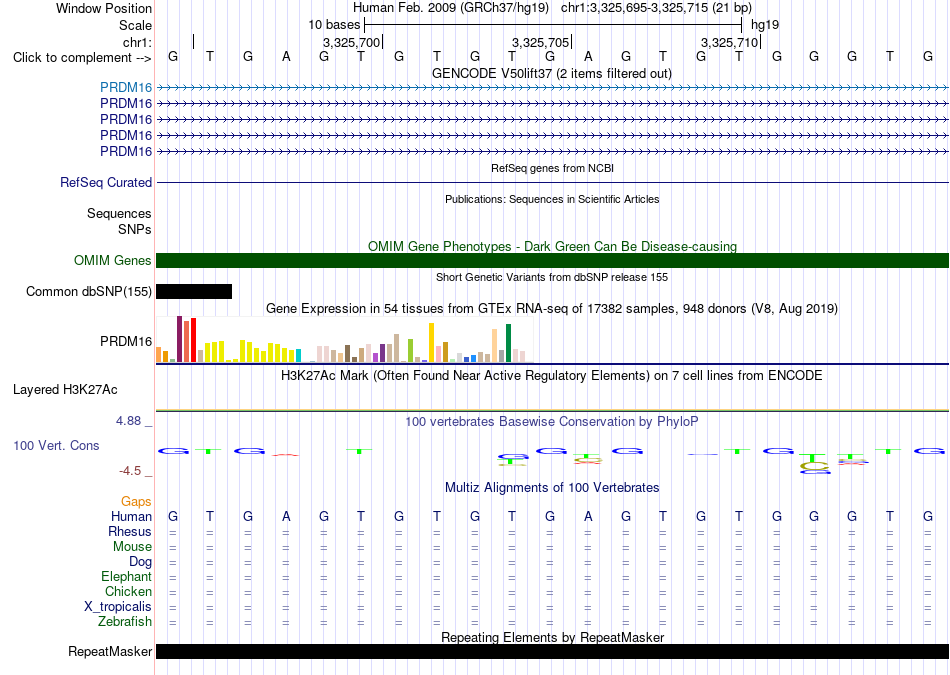
Task: Open the Repeating Elements by RepeatMasker title
Action: (x=553, y=637)
